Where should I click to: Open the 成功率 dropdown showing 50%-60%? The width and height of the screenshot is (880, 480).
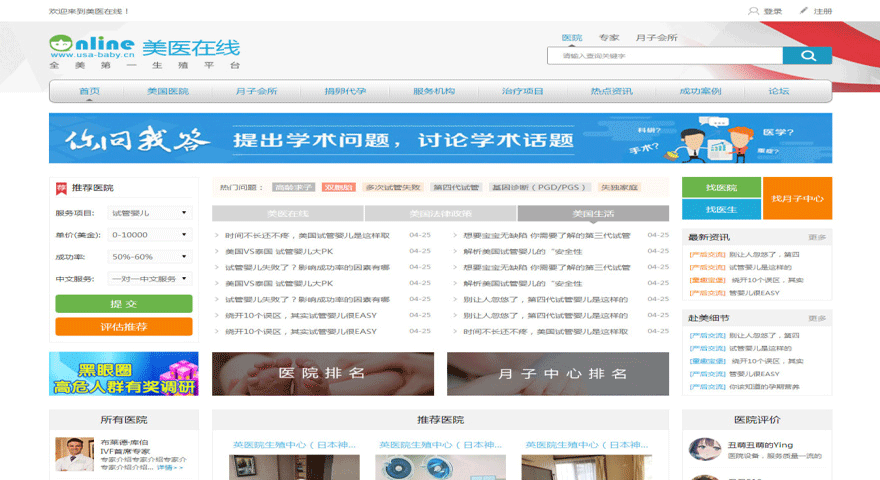pyautogui.click(x=150, y=257)
